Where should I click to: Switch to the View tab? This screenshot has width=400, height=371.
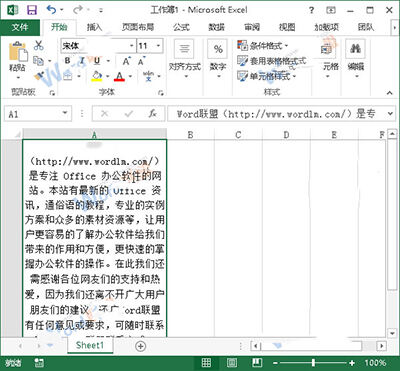(287, 27)
